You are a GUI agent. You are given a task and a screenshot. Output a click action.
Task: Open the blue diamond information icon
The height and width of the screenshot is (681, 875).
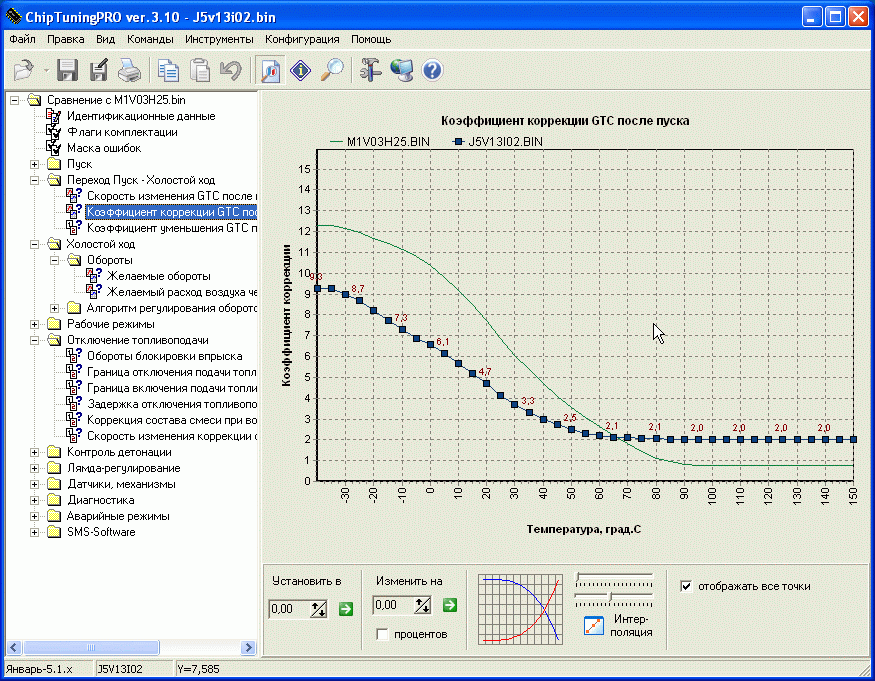[301, 70]
